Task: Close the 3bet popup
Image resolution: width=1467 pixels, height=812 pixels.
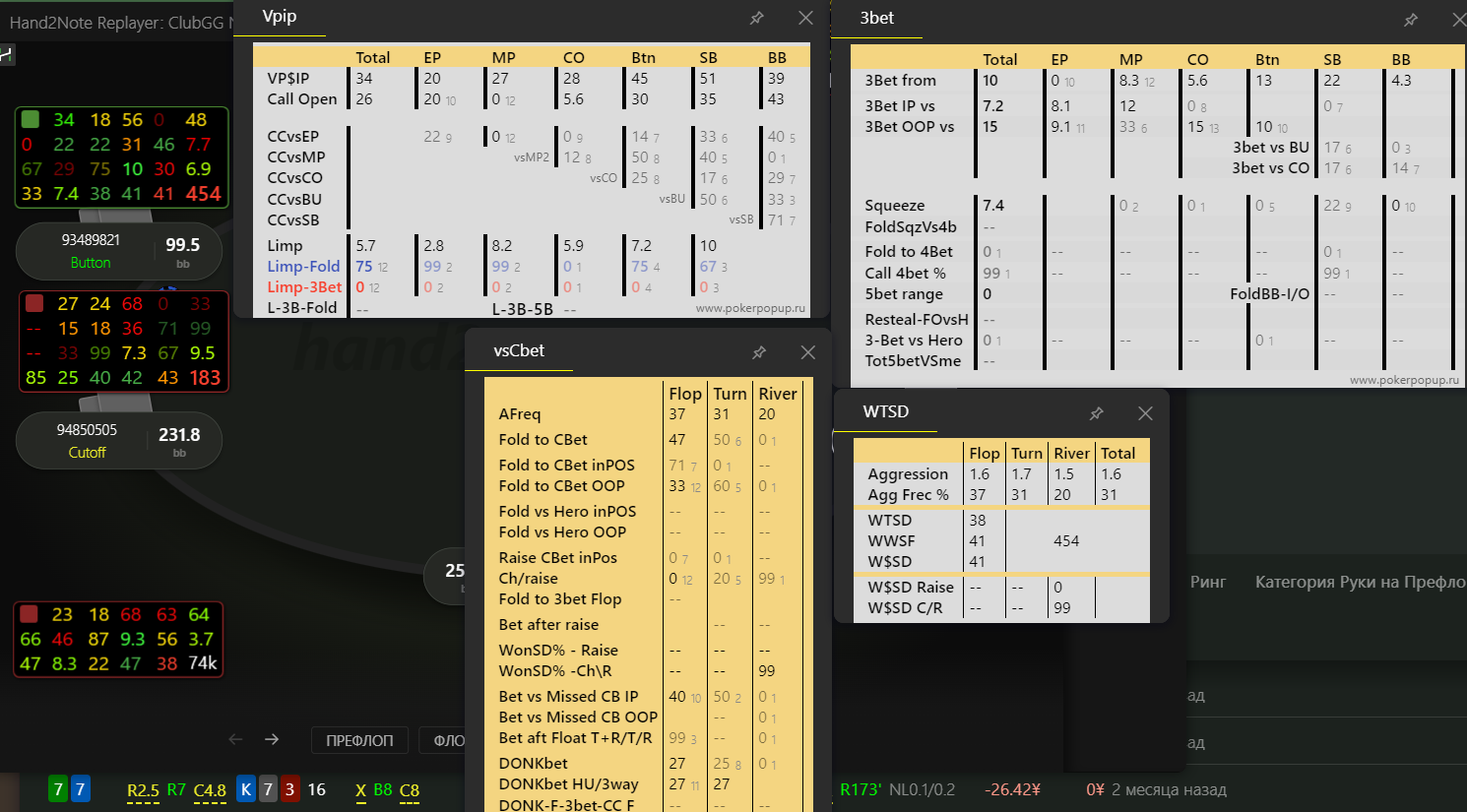Action: 1459,20
